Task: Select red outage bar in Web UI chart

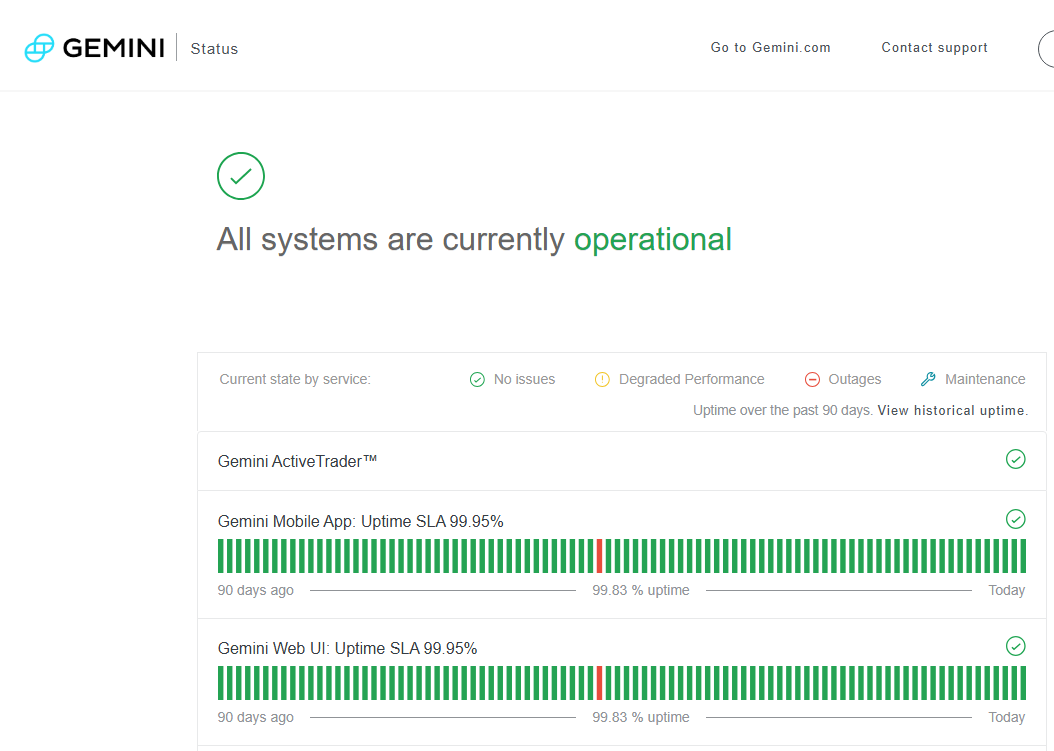Action: click(599, 683)
